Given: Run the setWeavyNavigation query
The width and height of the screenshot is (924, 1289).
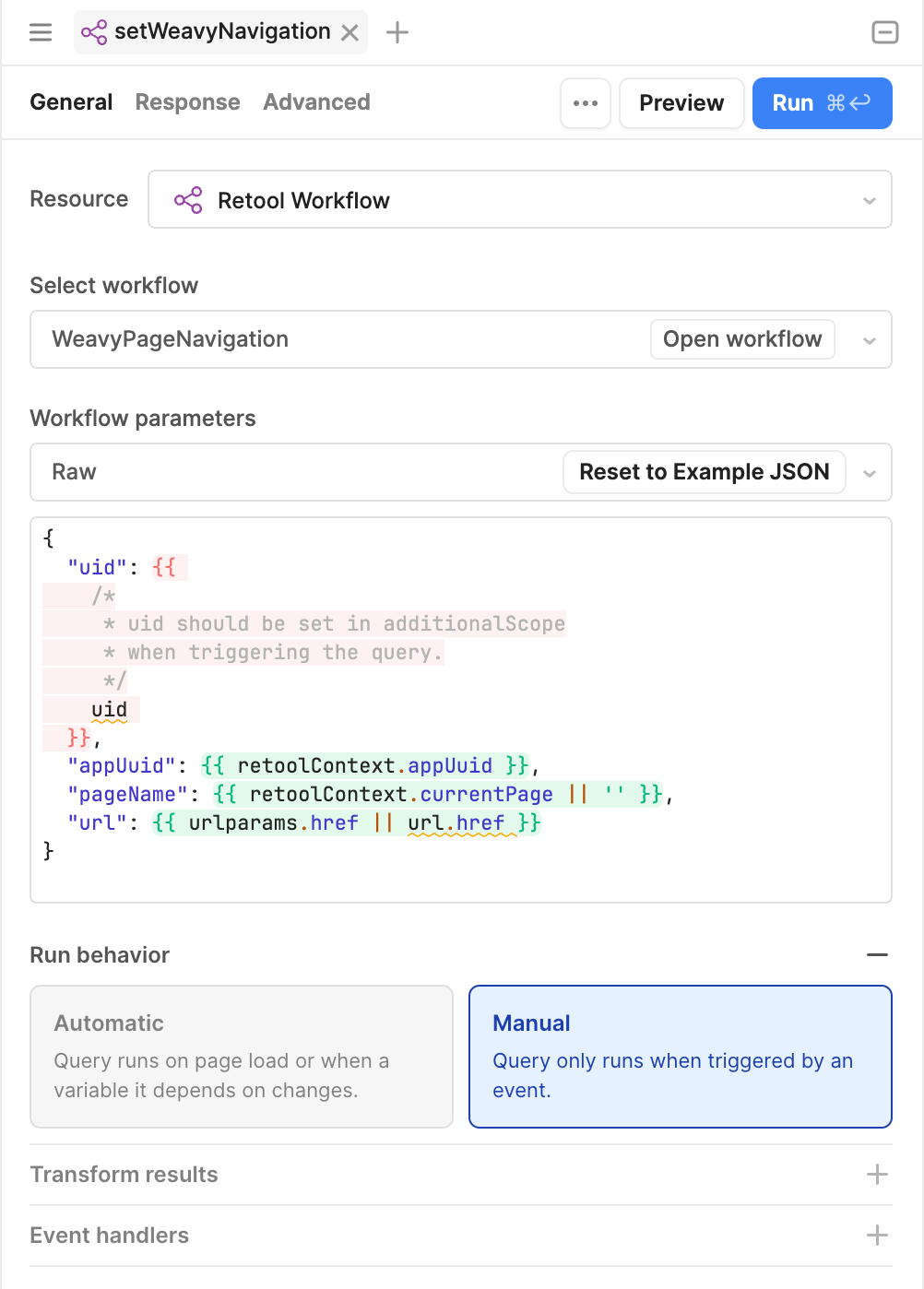Looking at the screenshot, I should click(822, 103).
